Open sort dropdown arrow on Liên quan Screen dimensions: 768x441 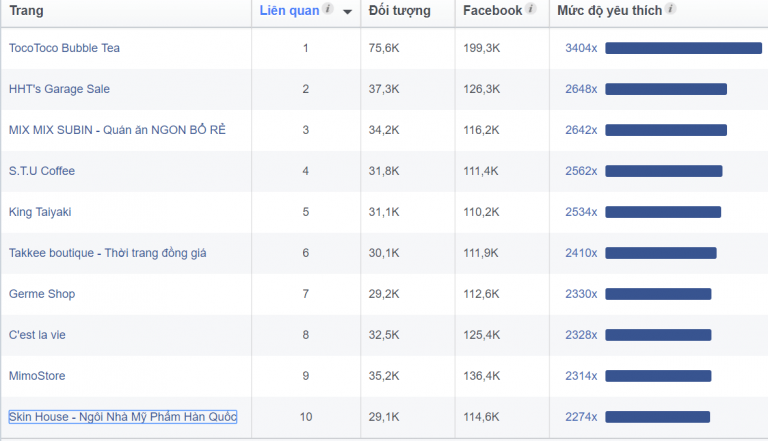tap(347, 12)
